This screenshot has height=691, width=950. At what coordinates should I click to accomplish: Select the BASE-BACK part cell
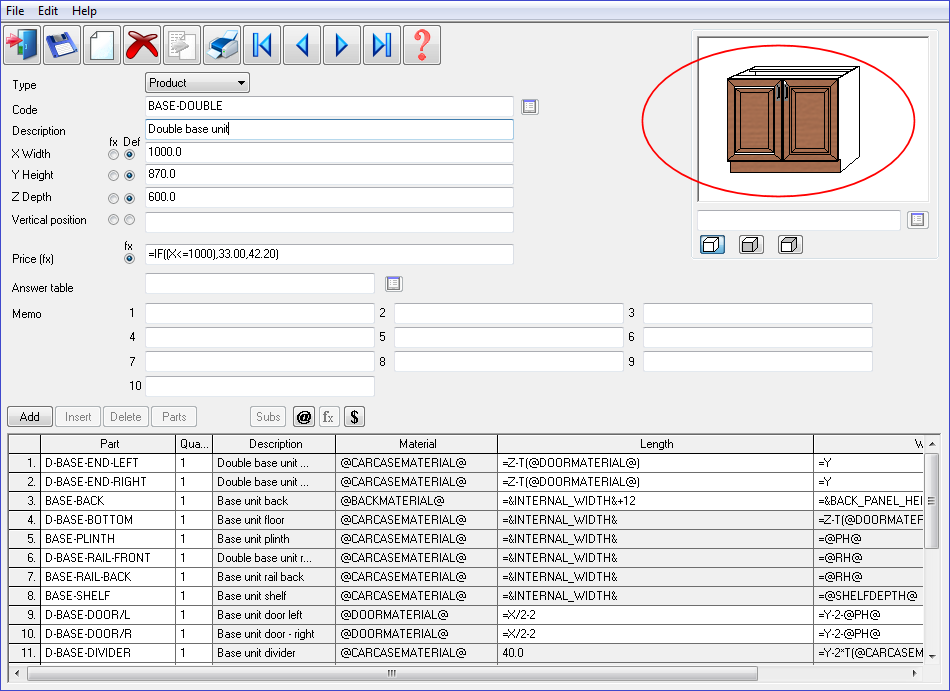click(108, 501)
